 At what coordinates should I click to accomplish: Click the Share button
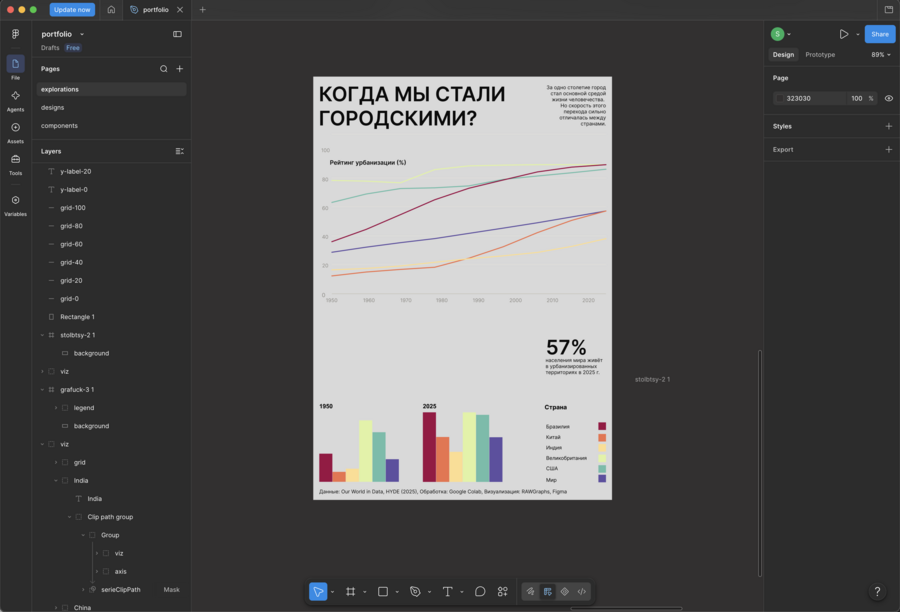879,34
